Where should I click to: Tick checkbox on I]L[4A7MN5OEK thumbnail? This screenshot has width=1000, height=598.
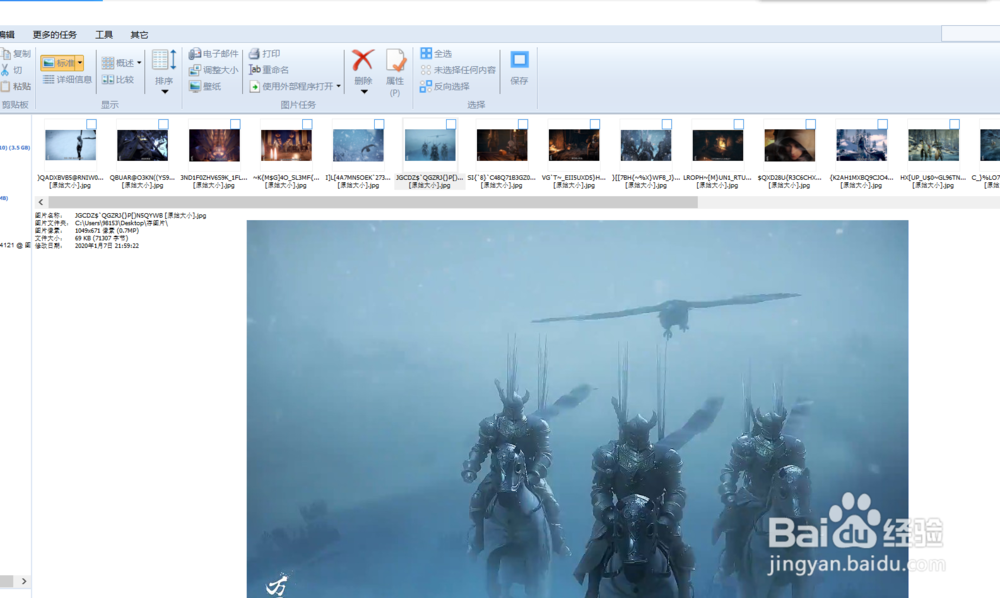(x=379, y=124)
